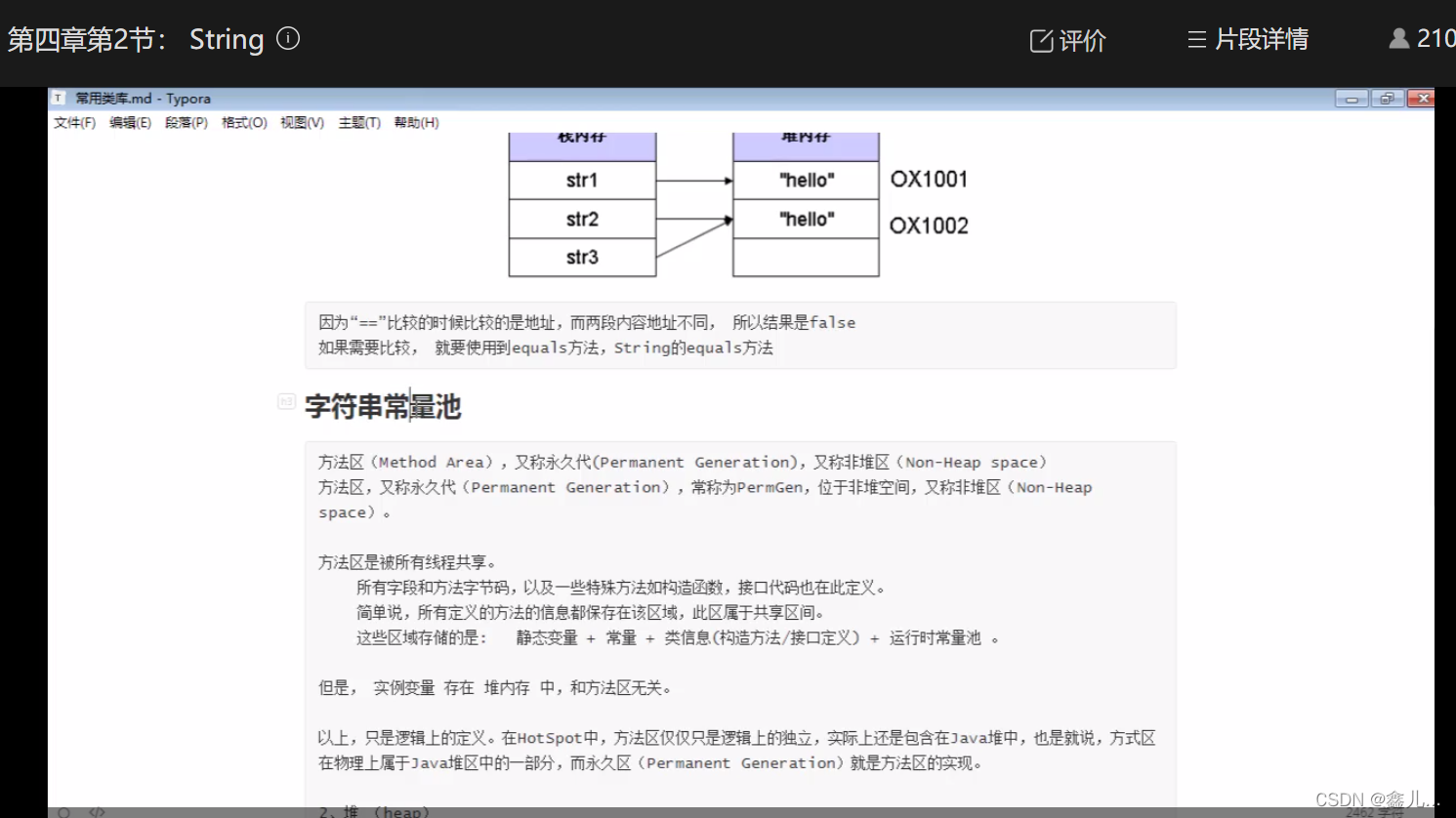Image resolution: width=1456 pixels, height=818 pixels.
Task: Click the 字符串常量池 heading
Action: click(383, 406)
